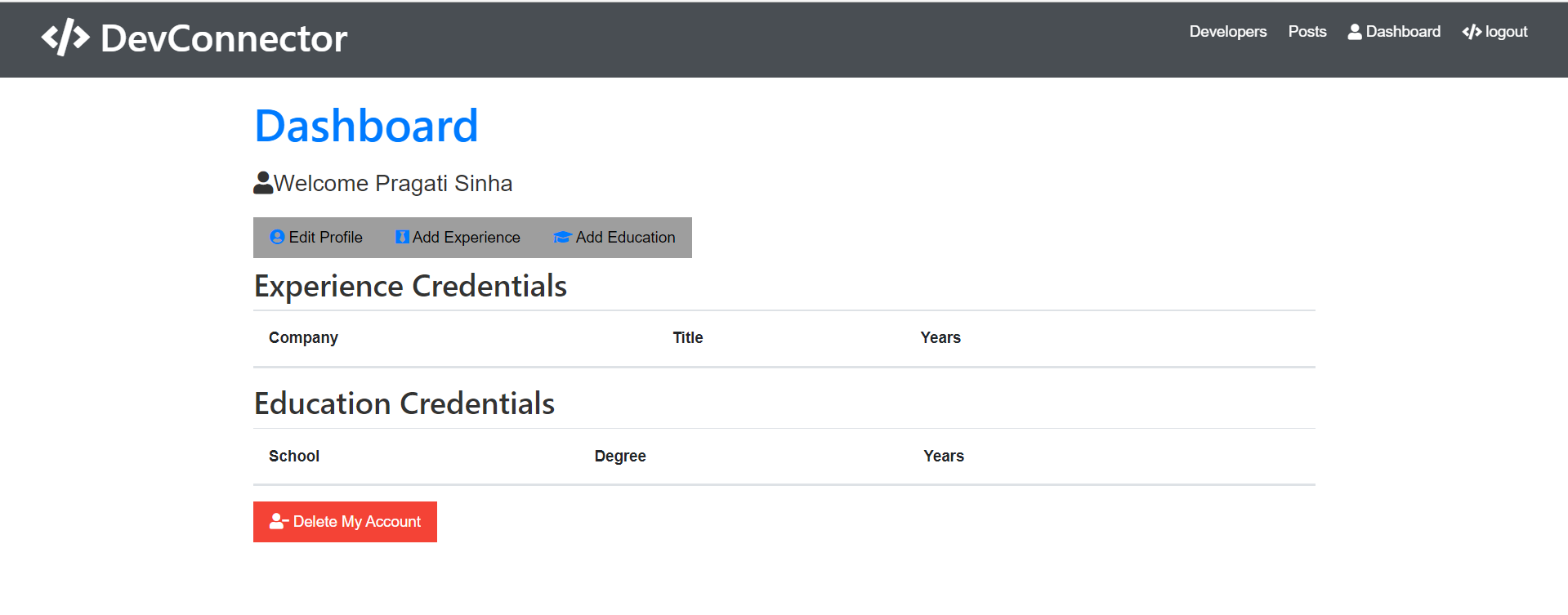The width and height of the screenshot is (1568, 615).
Task: Select the Company column header
Action: pyautogui.click(x=303, y=337)
